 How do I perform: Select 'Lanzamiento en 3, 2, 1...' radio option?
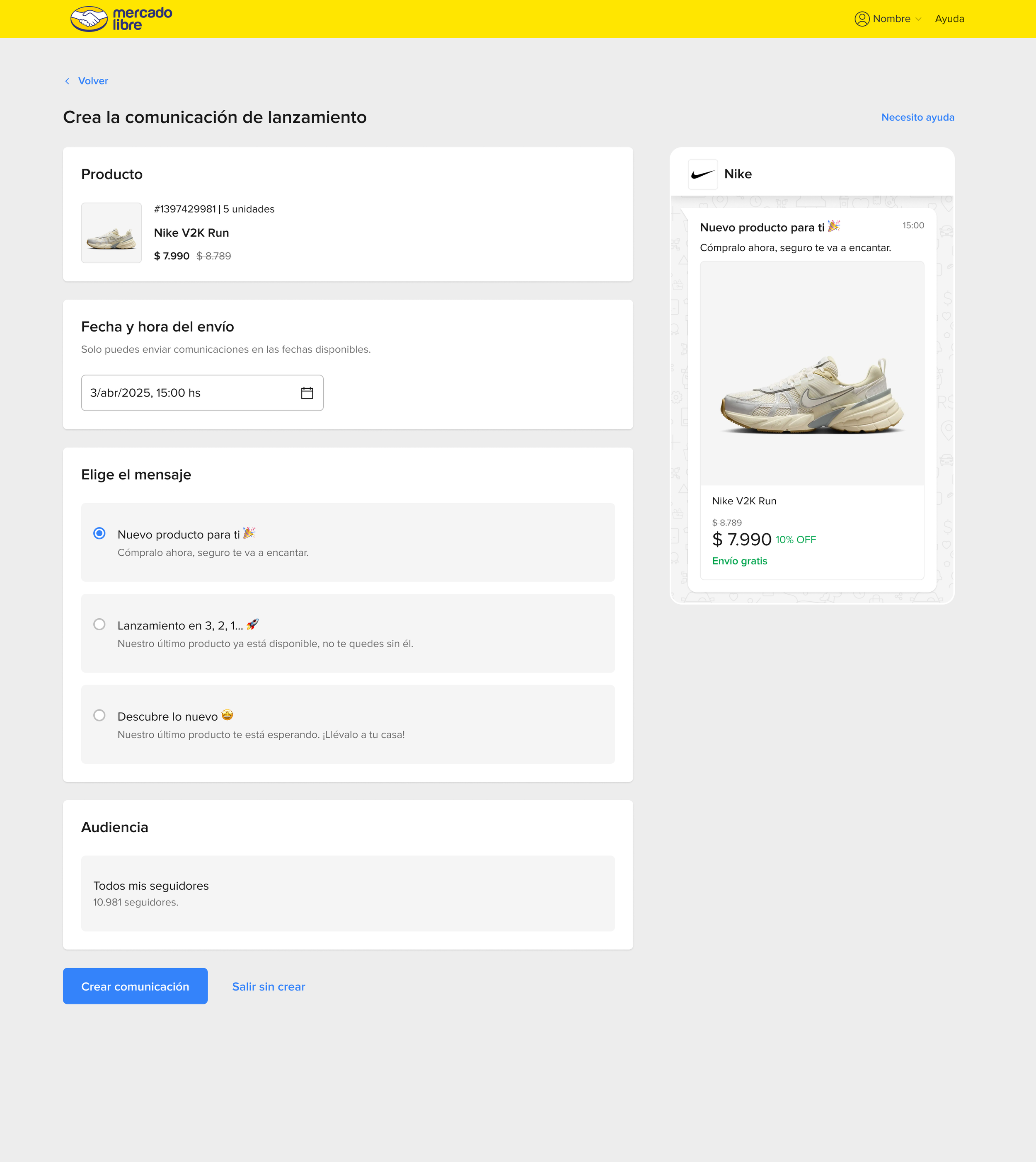coord(99,625)
